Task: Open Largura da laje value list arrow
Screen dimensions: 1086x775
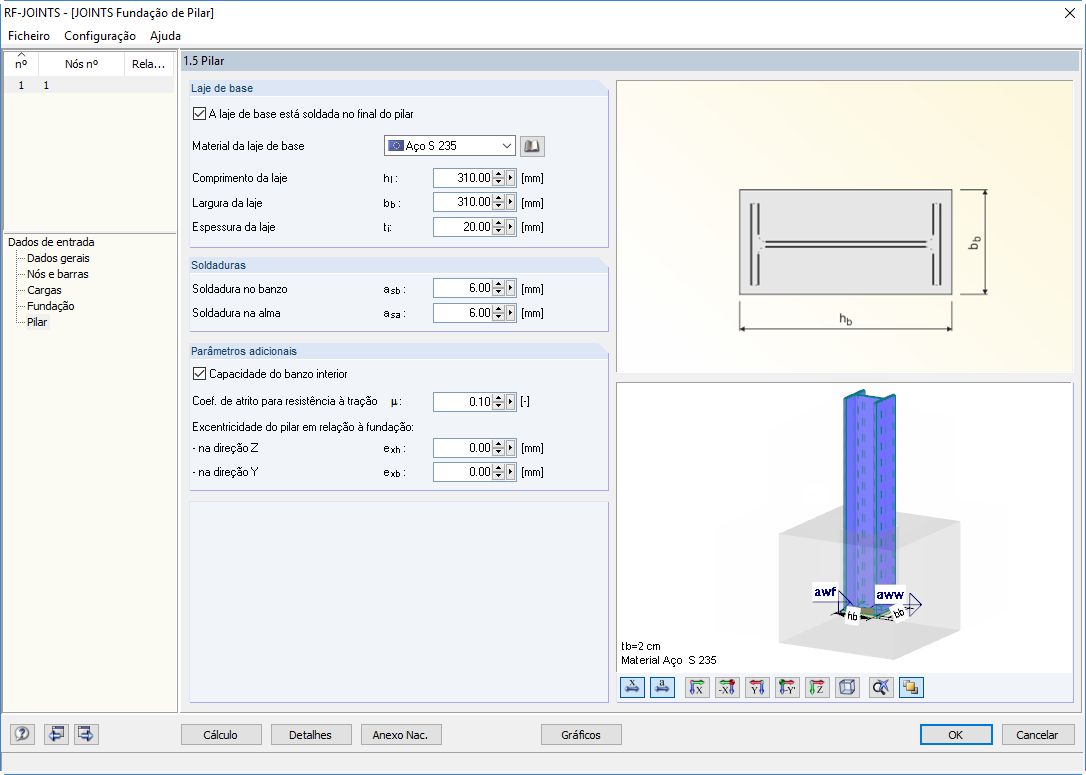Action: pyautogui.click(x=511, y=202)
